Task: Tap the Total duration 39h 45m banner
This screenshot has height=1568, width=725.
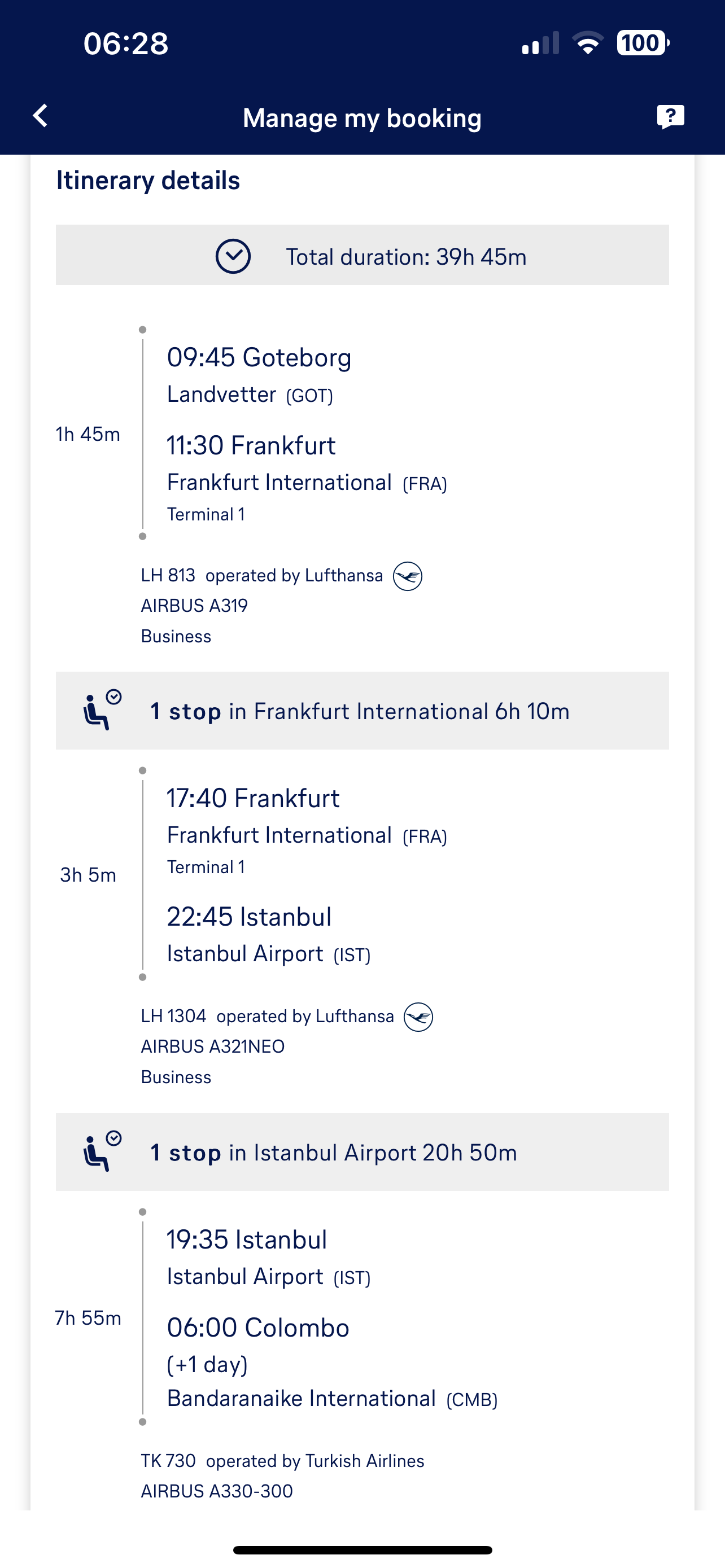Action: pos(362,255)
